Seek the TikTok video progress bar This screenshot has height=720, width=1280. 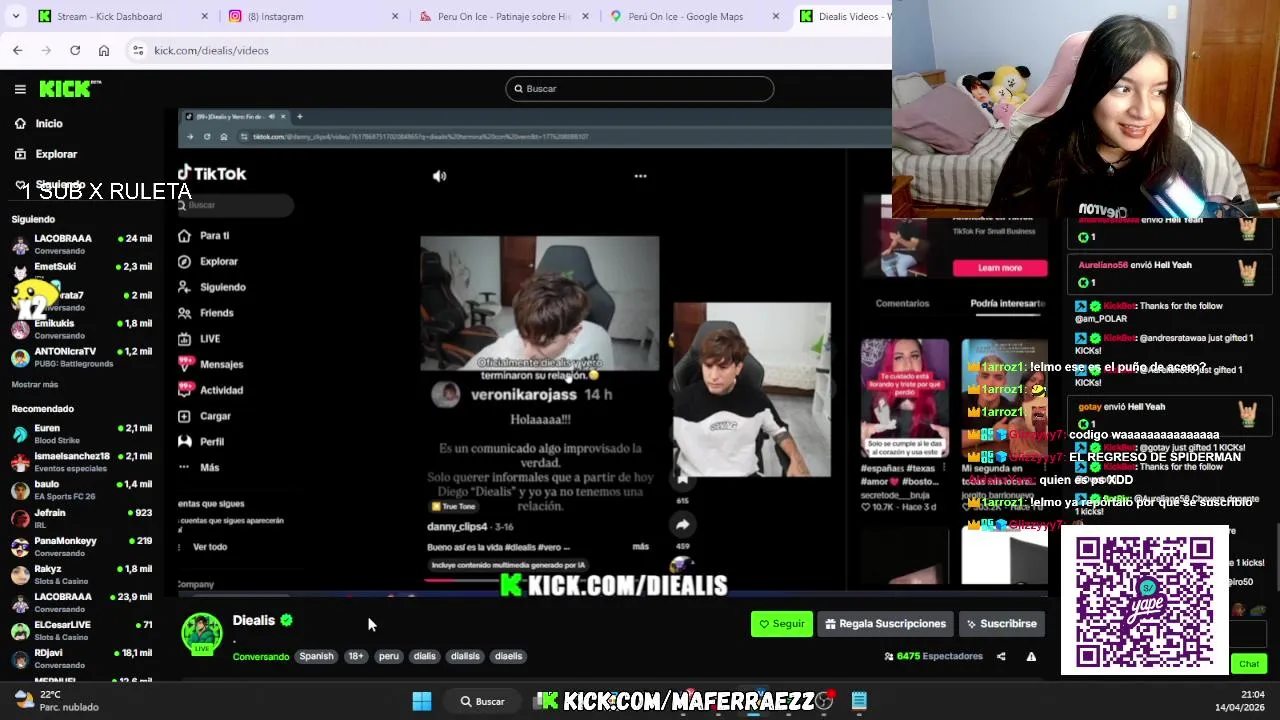click(540, 579)
